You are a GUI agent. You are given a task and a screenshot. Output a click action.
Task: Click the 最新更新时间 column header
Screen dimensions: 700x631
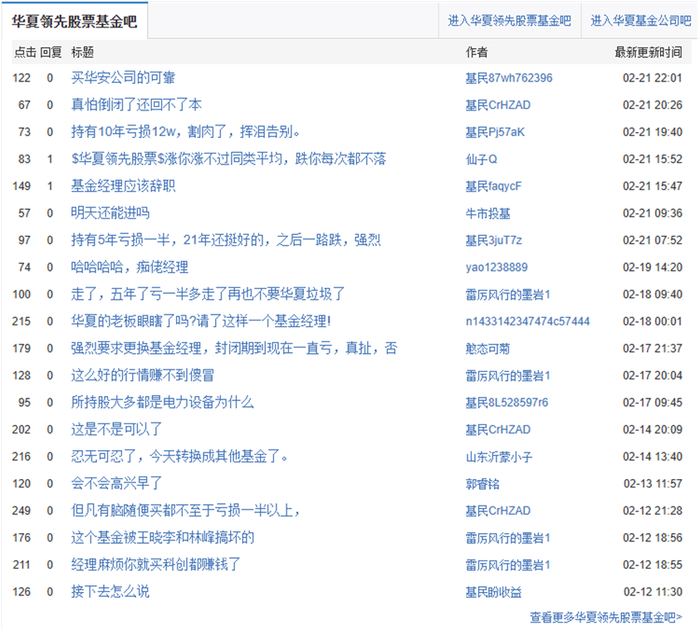coord(649,52)
